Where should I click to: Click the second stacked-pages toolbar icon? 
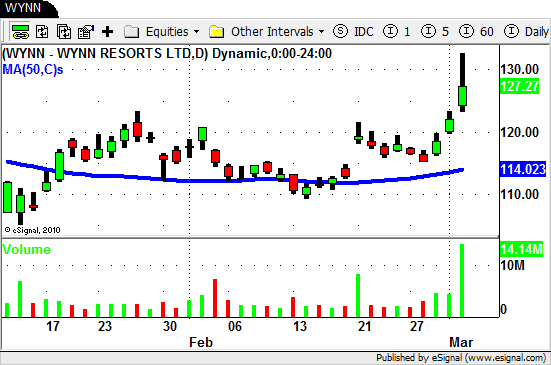point(64,32)
